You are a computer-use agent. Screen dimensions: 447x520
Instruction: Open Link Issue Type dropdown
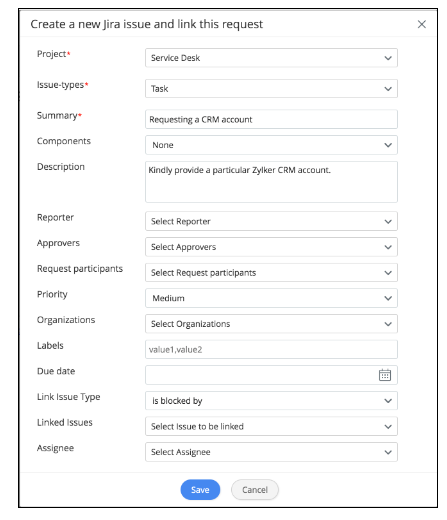pyautogui.click(x=271, y=401)
